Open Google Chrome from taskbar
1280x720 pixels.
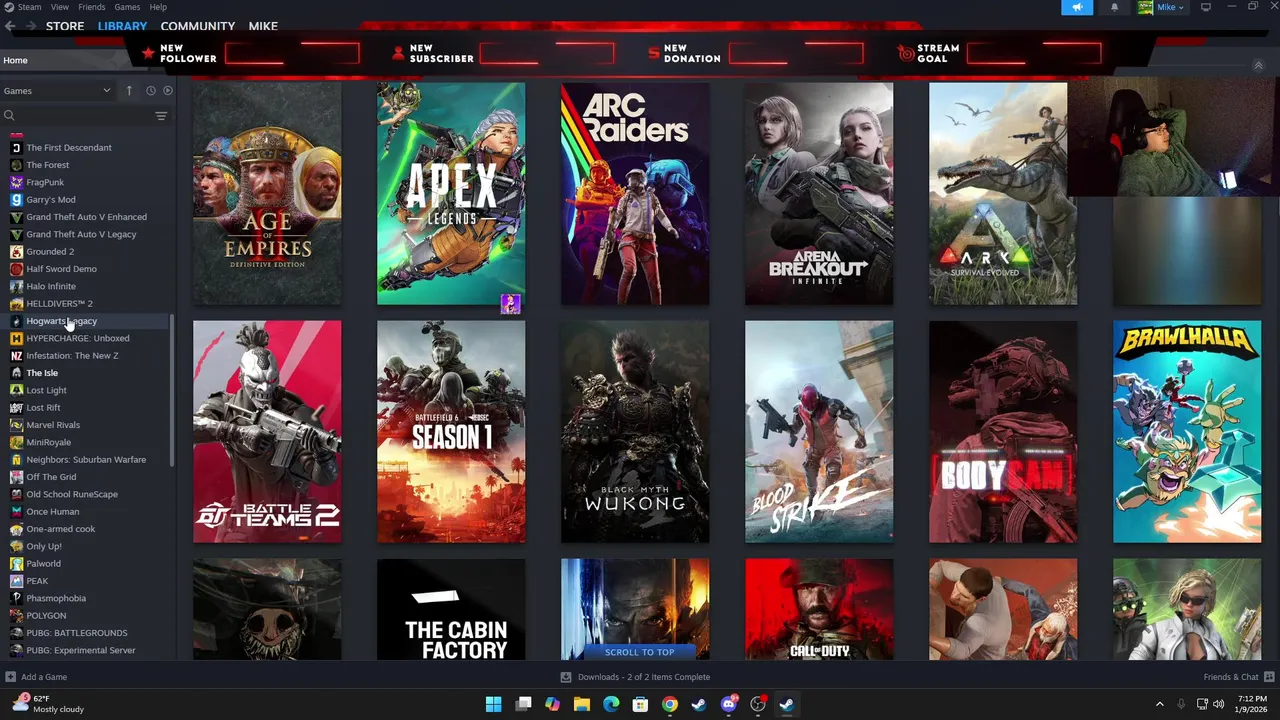[670, 704]
